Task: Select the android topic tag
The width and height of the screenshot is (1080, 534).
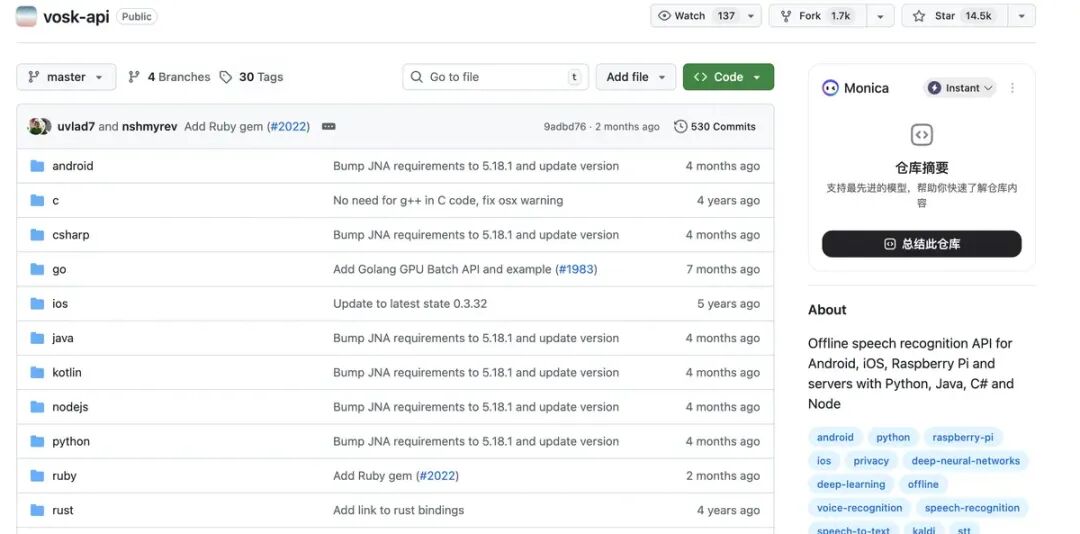Action: pos(835,438)
